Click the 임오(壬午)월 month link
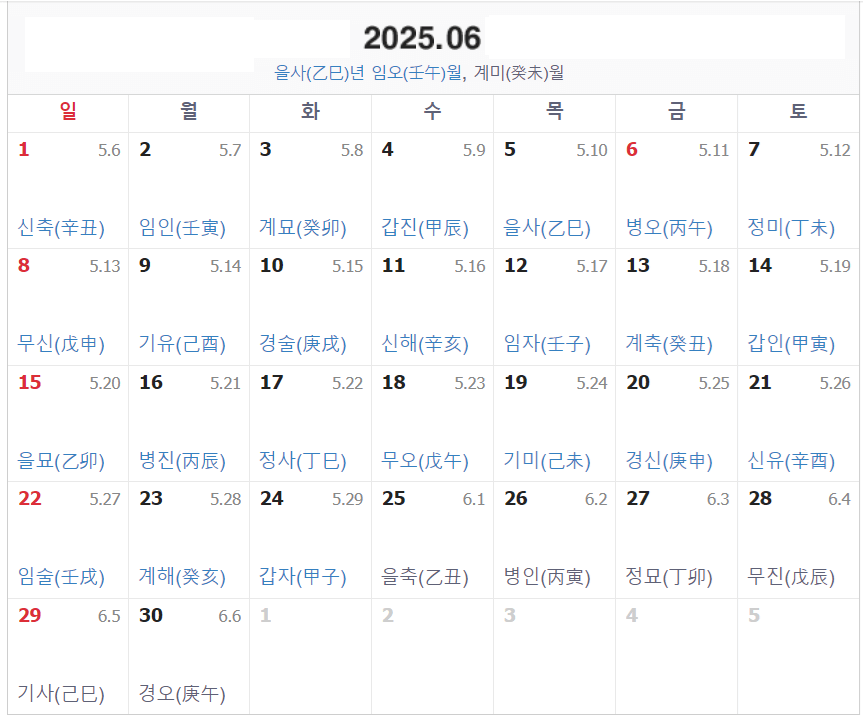The height and width of the screenshot is (720, 863). pyautogui.click(x=417, y=73)
